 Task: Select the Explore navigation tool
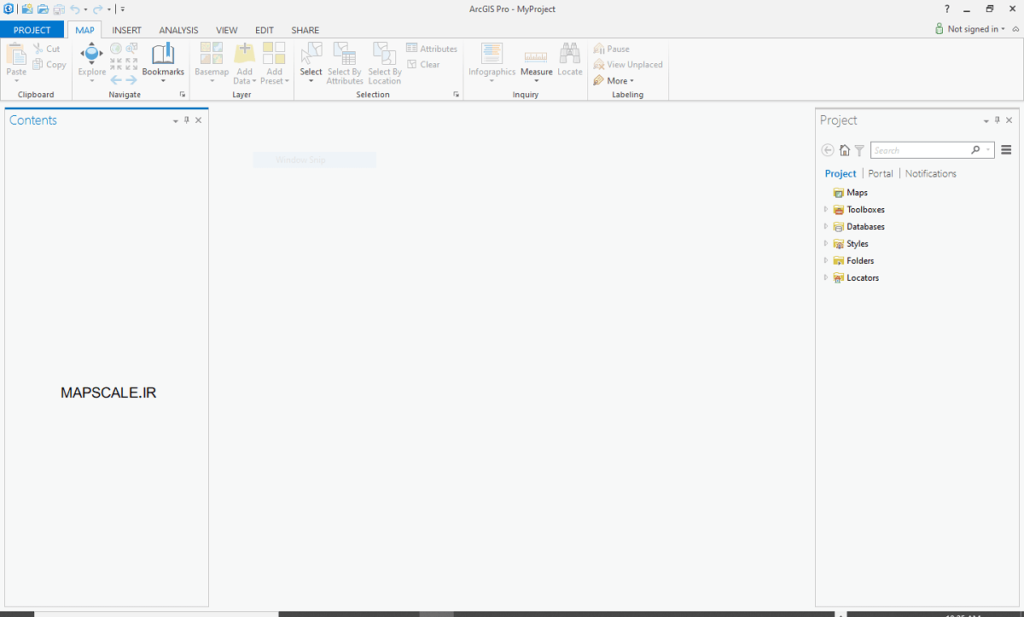coord(91,58)
